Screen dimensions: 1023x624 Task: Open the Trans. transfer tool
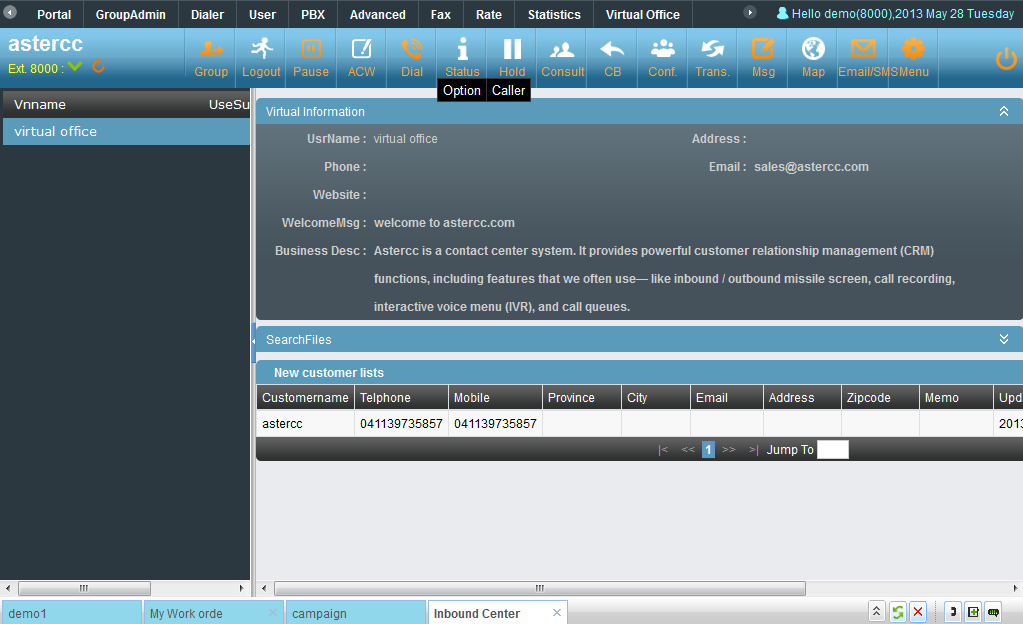coord(712,57)
